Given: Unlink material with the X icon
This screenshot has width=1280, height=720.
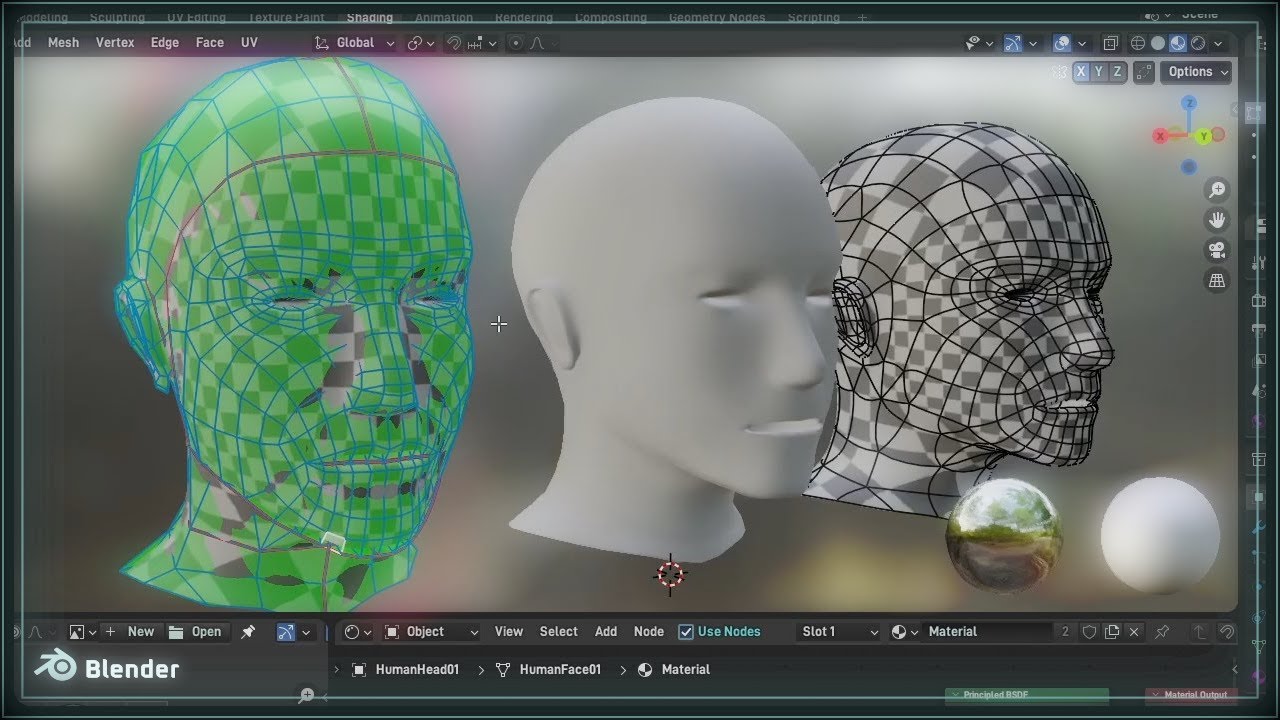Looking at the screenshot, I should coord(1134,632).
